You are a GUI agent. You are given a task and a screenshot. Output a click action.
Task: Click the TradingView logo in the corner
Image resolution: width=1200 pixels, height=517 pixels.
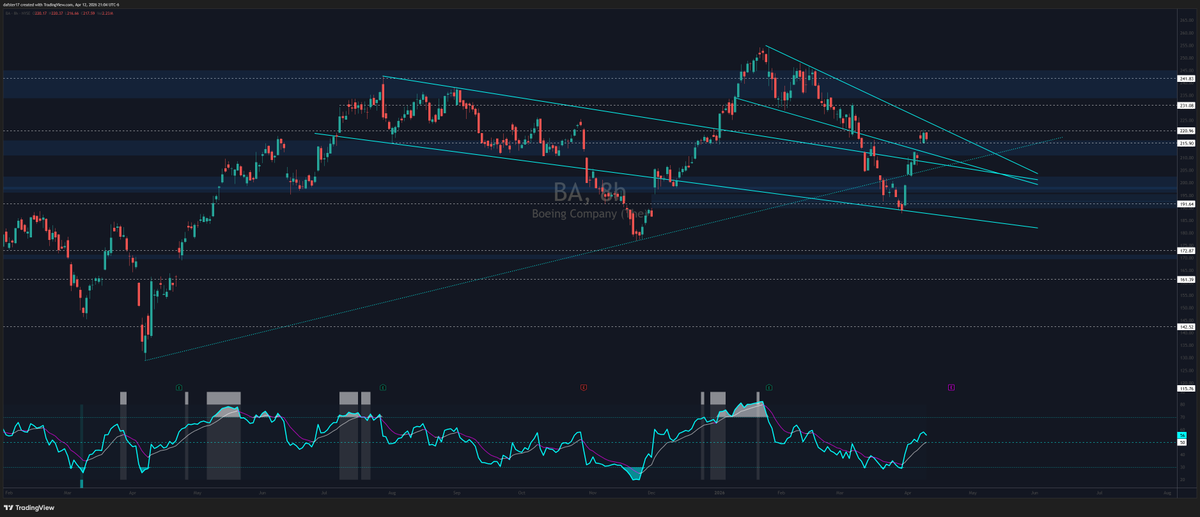point(29,507)
